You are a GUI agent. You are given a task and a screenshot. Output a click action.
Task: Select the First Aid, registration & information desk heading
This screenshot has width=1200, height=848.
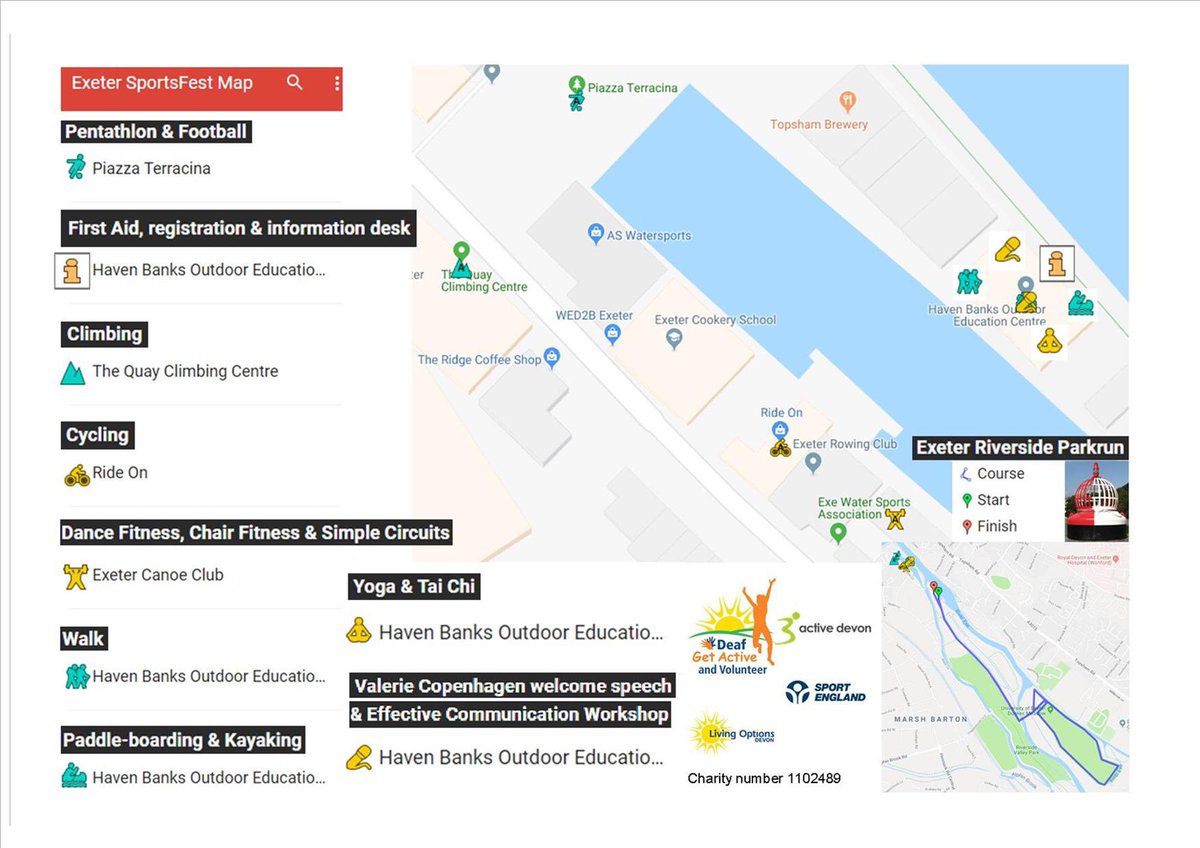239,228
